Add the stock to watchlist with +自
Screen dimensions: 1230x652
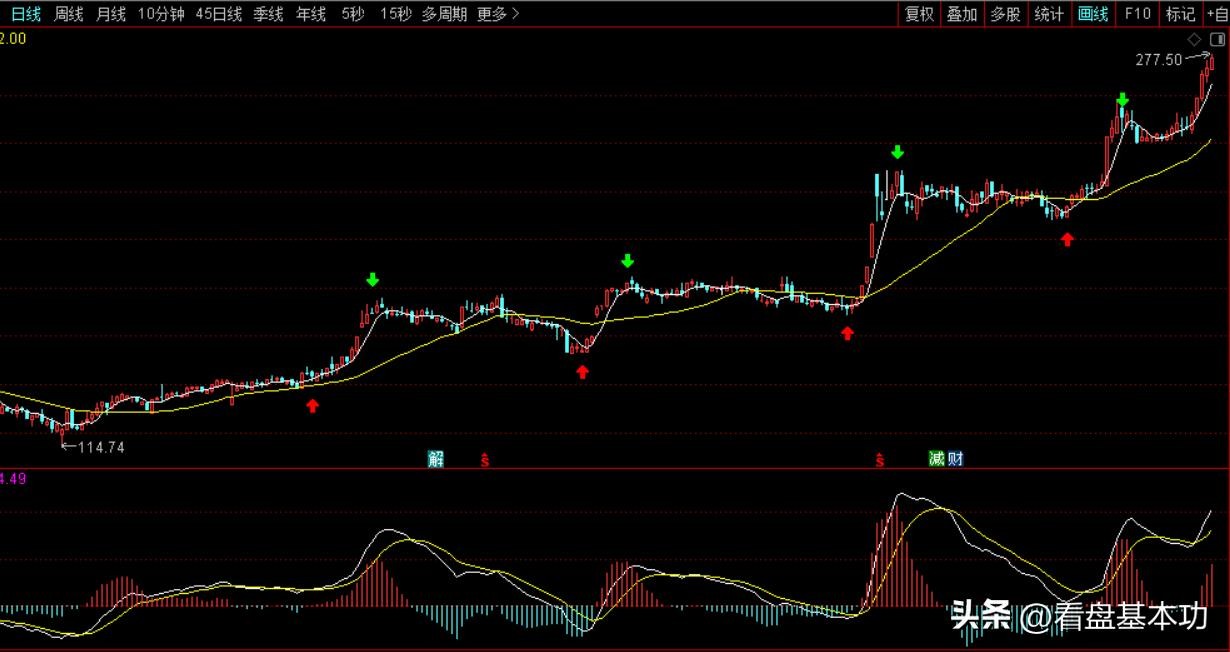coord(1217,14)
